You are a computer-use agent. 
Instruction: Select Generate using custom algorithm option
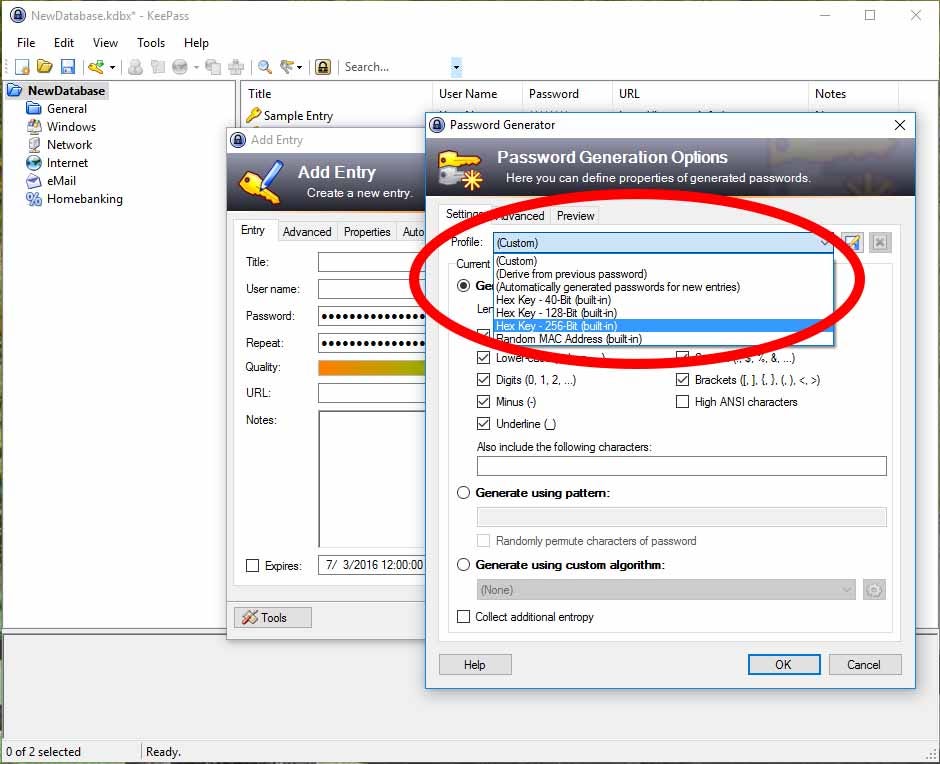pos(463,565)
